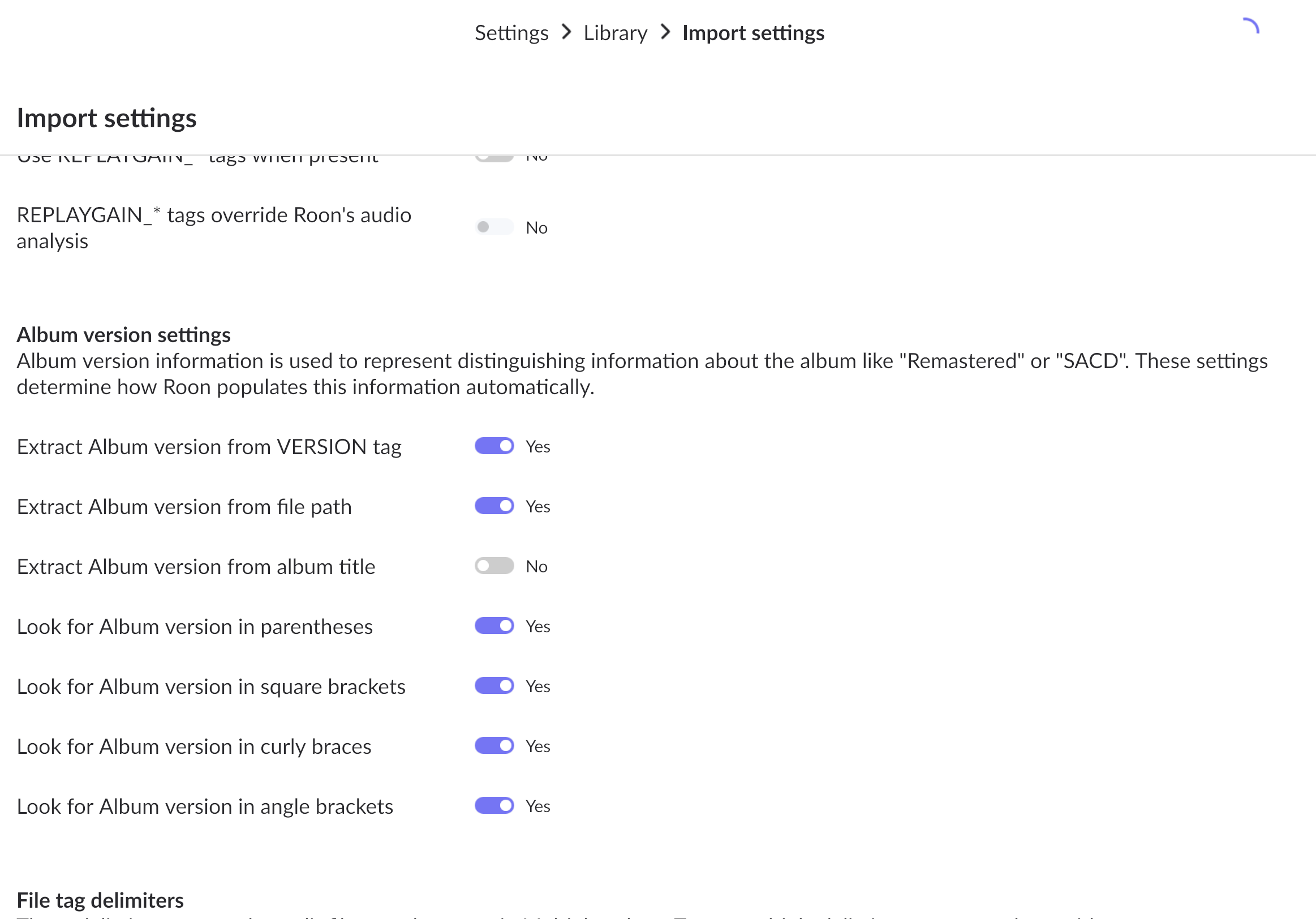Open Library in the breadcrumb trail
The width and height of the screenshot is (1316, 919).
click(615, 33)
